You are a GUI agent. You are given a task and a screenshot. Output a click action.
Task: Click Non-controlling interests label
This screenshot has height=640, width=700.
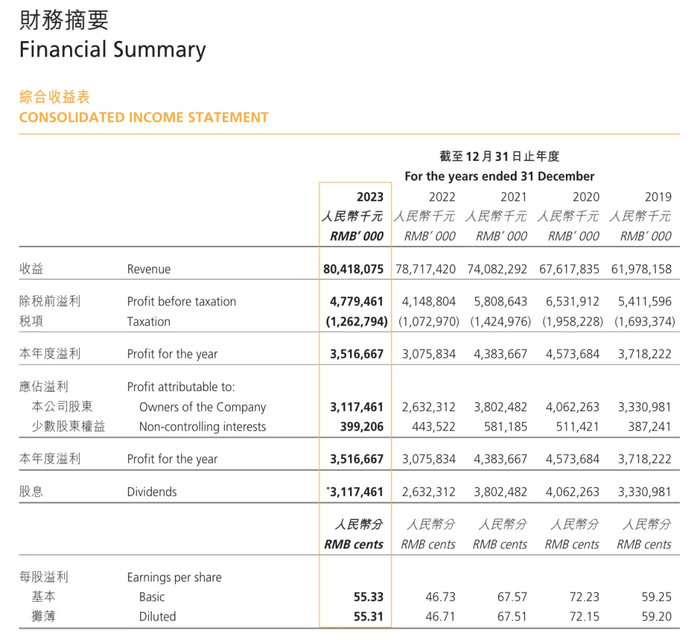click(x=202, y=427)
